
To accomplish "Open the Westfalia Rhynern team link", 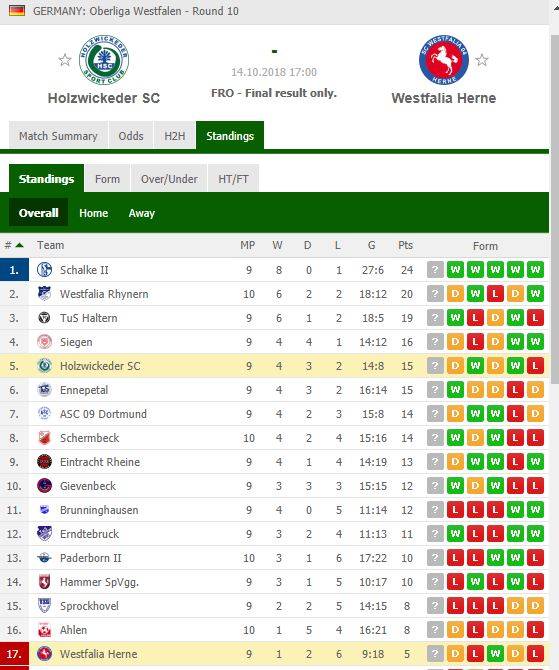I will pyautogui.click(x=104, y=294).
